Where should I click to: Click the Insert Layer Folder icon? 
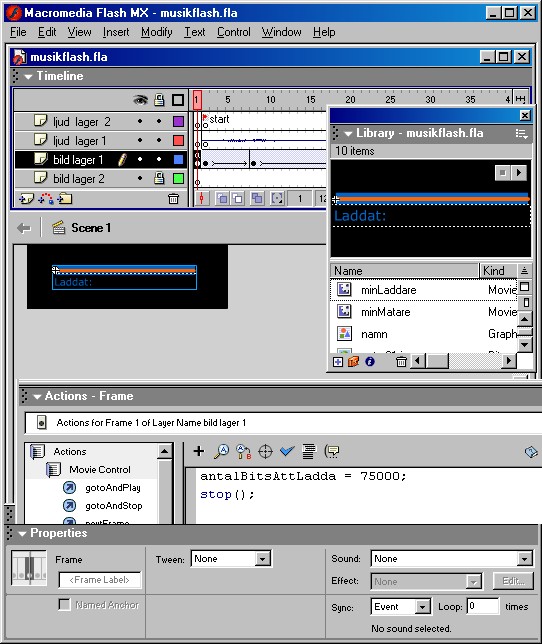[x=64, y=199]
